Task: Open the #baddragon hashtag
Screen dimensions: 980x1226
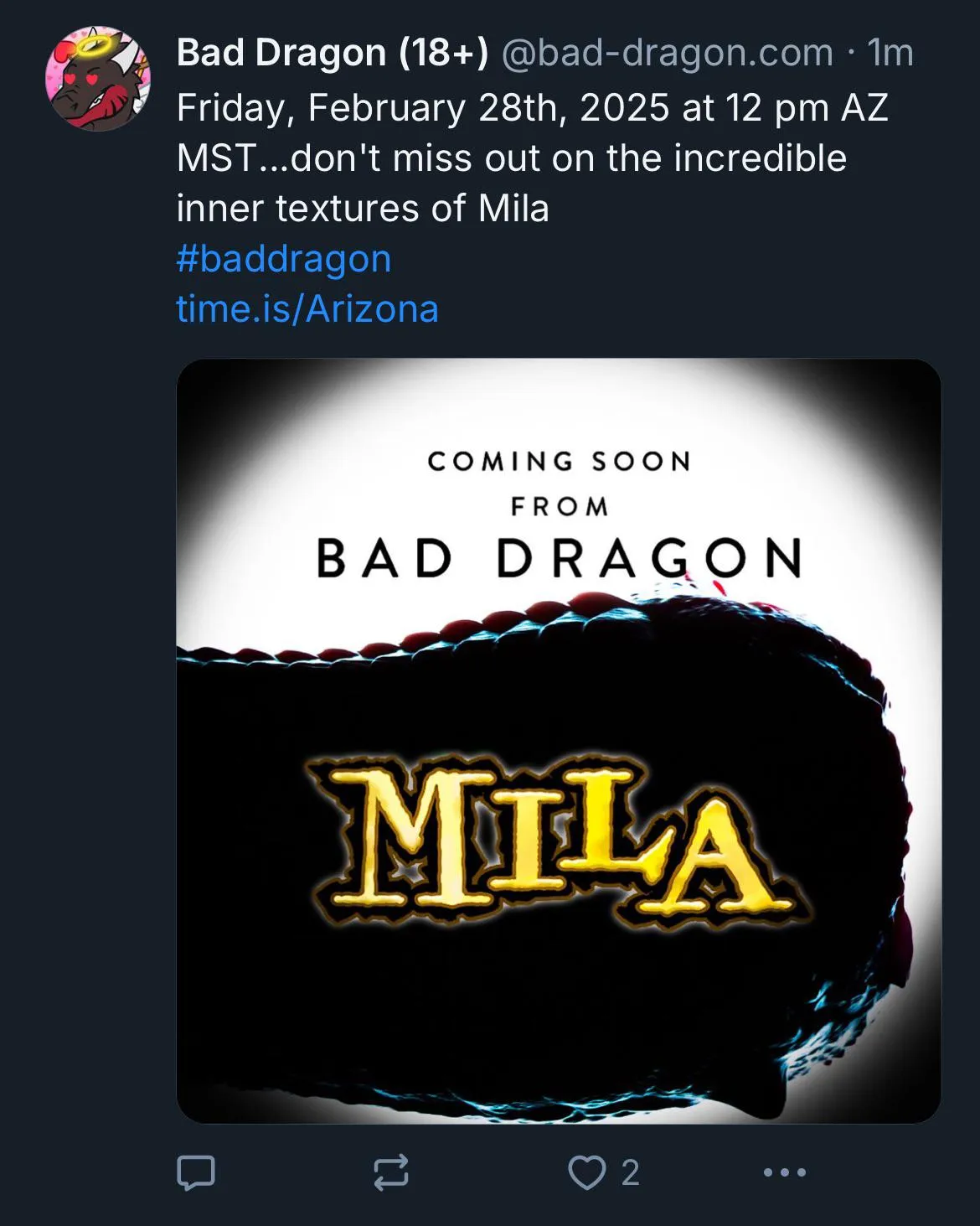Action: (284, 259)
